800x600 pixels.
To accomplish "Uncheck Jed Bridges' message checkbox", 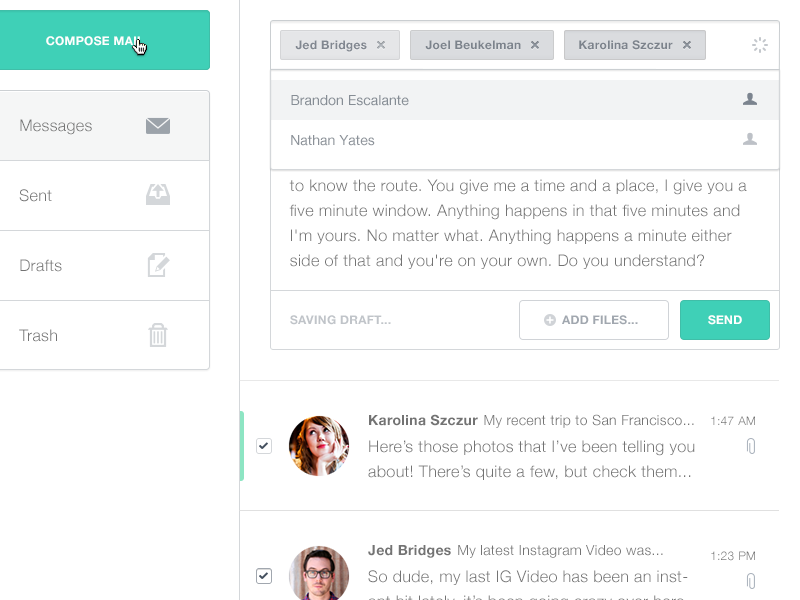I will 264,575.
